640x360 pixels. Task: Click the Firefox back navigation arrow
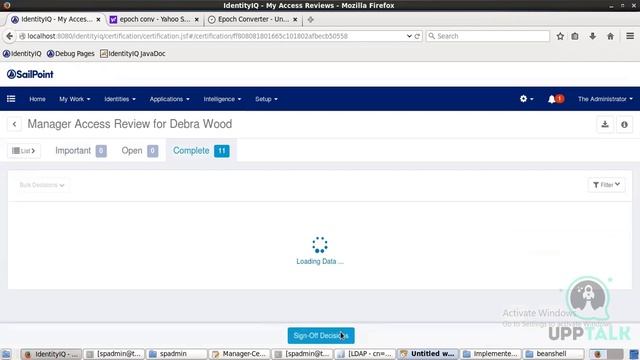9,36
